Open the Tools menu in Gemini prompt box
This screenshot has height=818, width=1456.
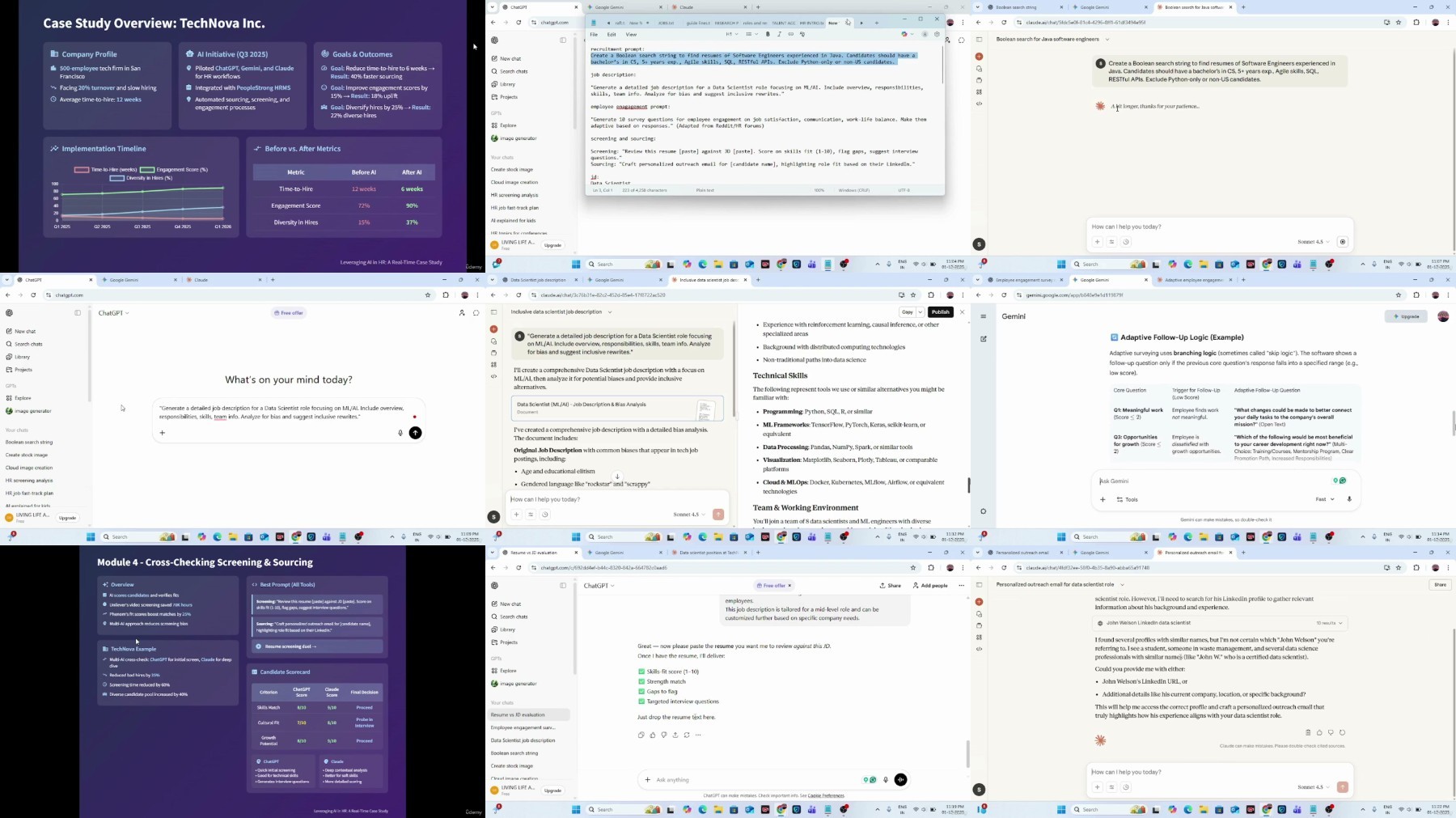pyautogui.click(x=1128, y=500)
